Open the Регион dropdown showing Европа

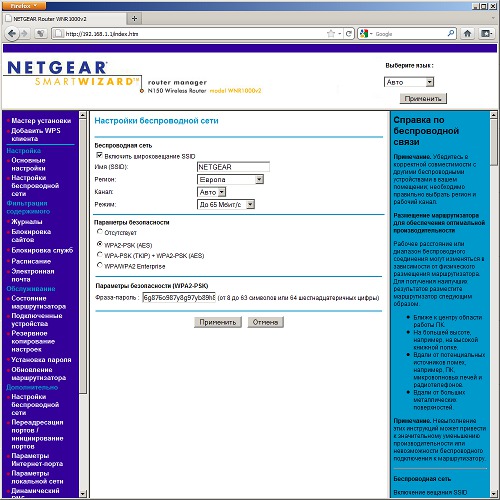230,180
